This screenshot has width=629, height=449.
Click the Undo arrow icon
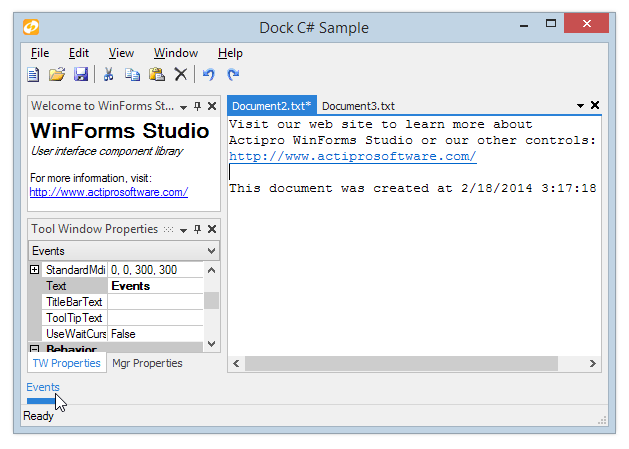coord(209,75)
